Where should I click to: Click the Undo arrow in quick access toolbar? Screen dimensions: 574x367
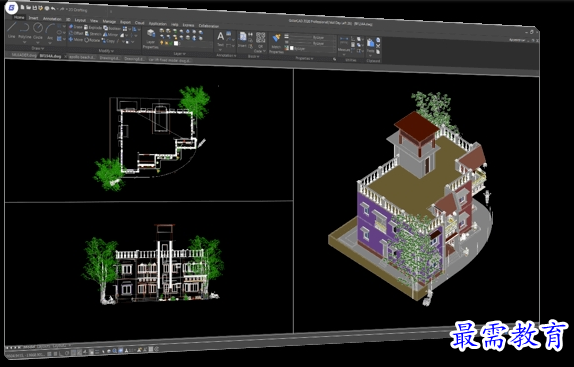pyautogui.click(x=53, y=8)
